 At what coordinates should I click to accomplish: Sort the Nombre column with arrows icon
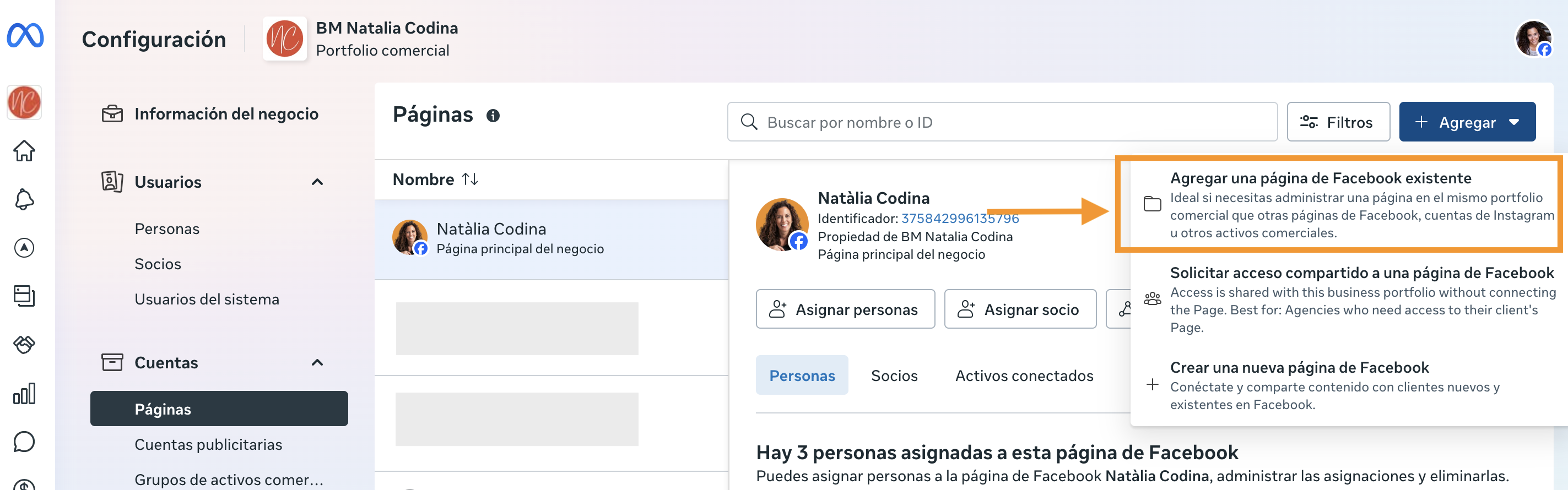tap(470, 179)
